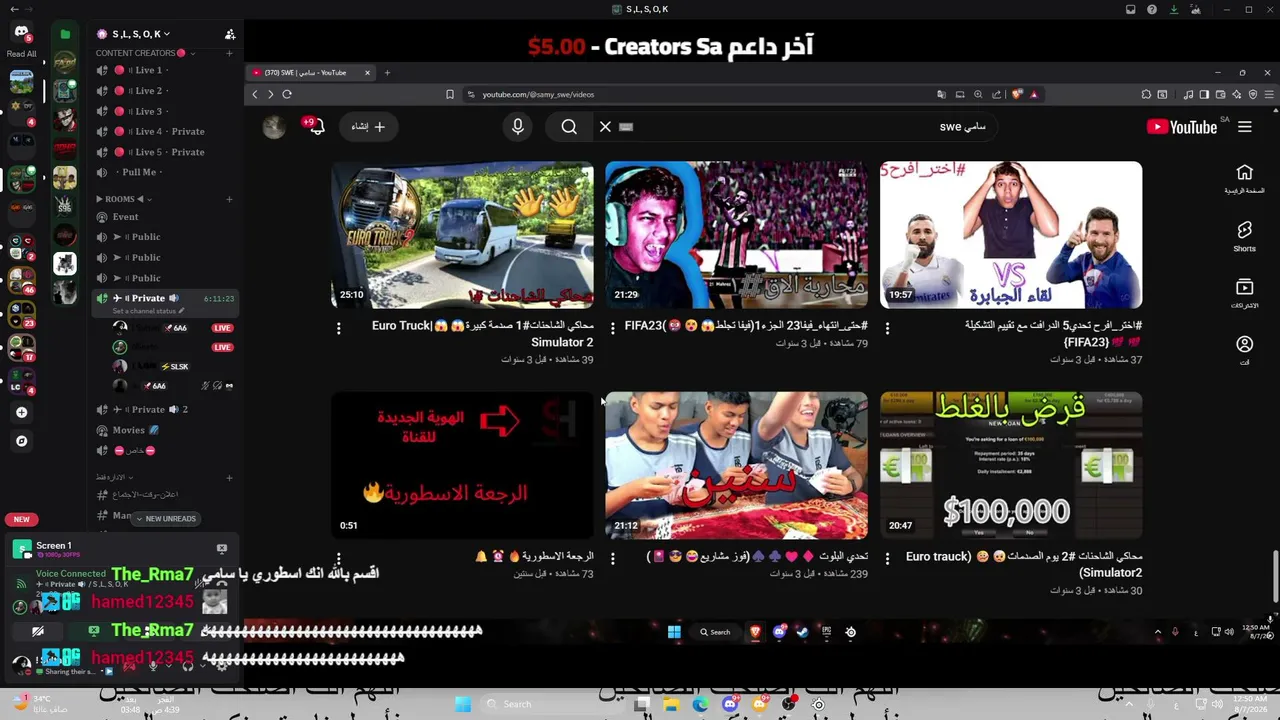
Task: Click the YouTube voice search microphone
Action: point(518,127)
